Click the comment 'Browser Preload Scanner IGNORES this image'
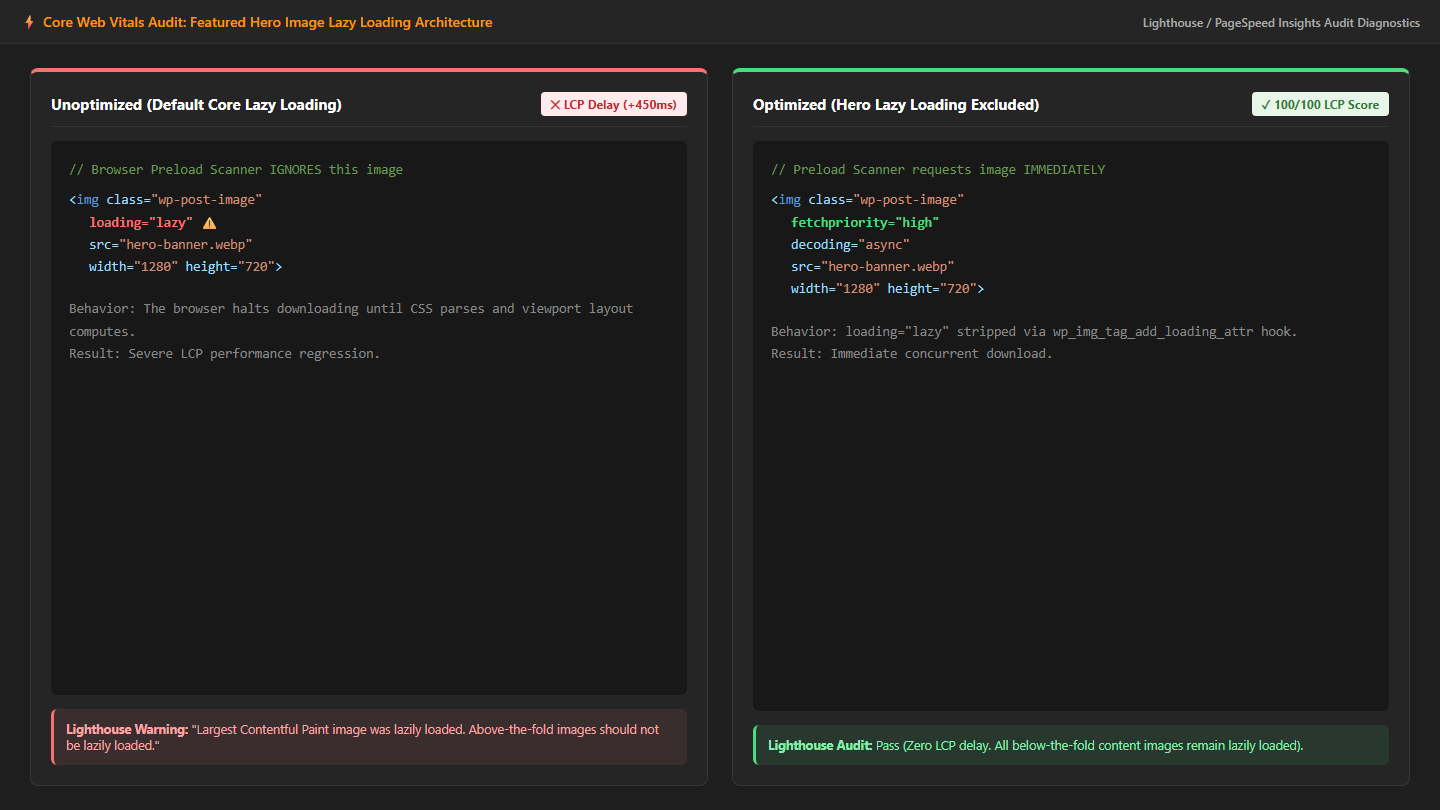Screen dimensions: 1440x810 tap(236, 170)
